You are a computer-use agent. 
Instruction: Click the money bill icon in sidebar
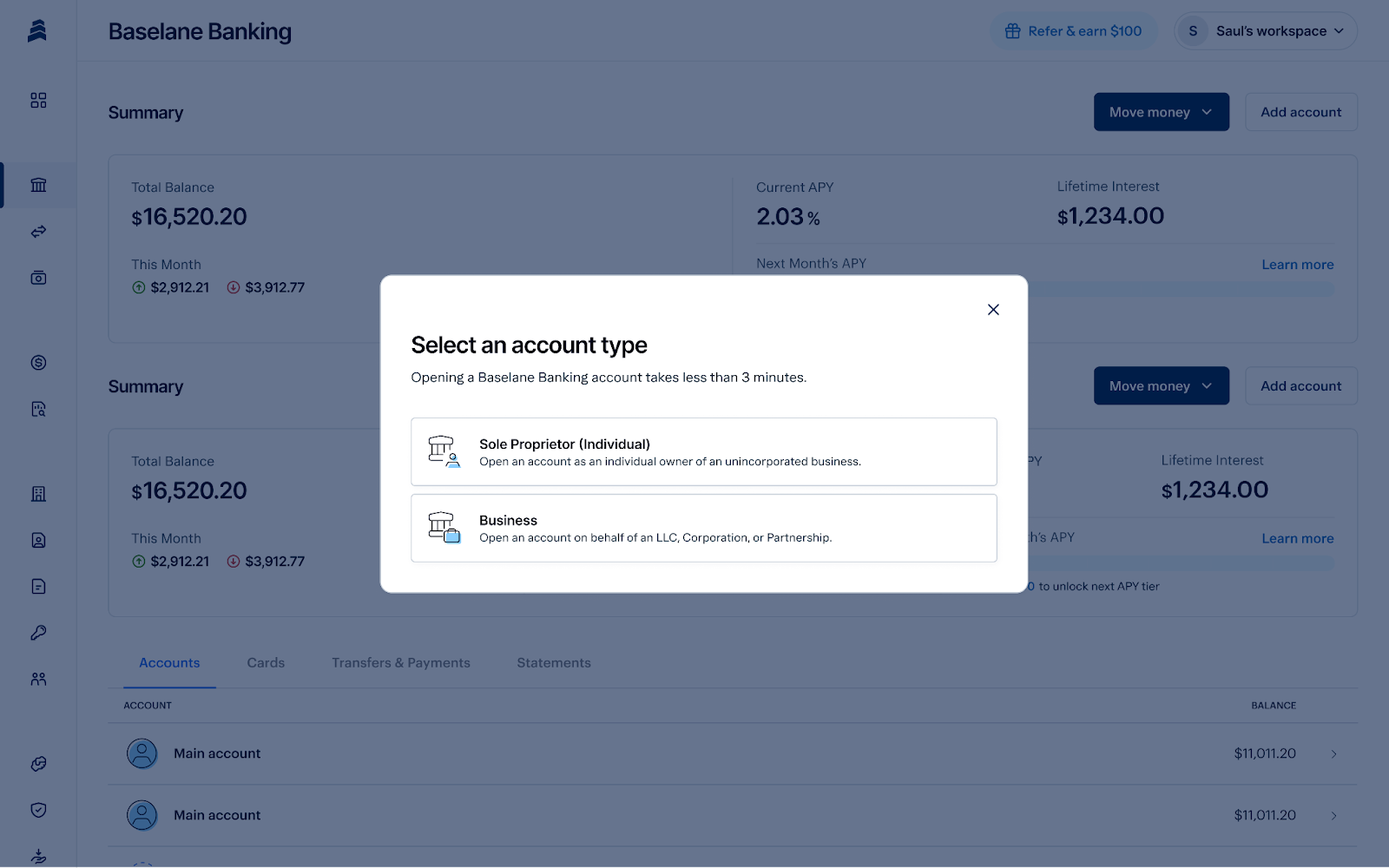click(38, 278)
